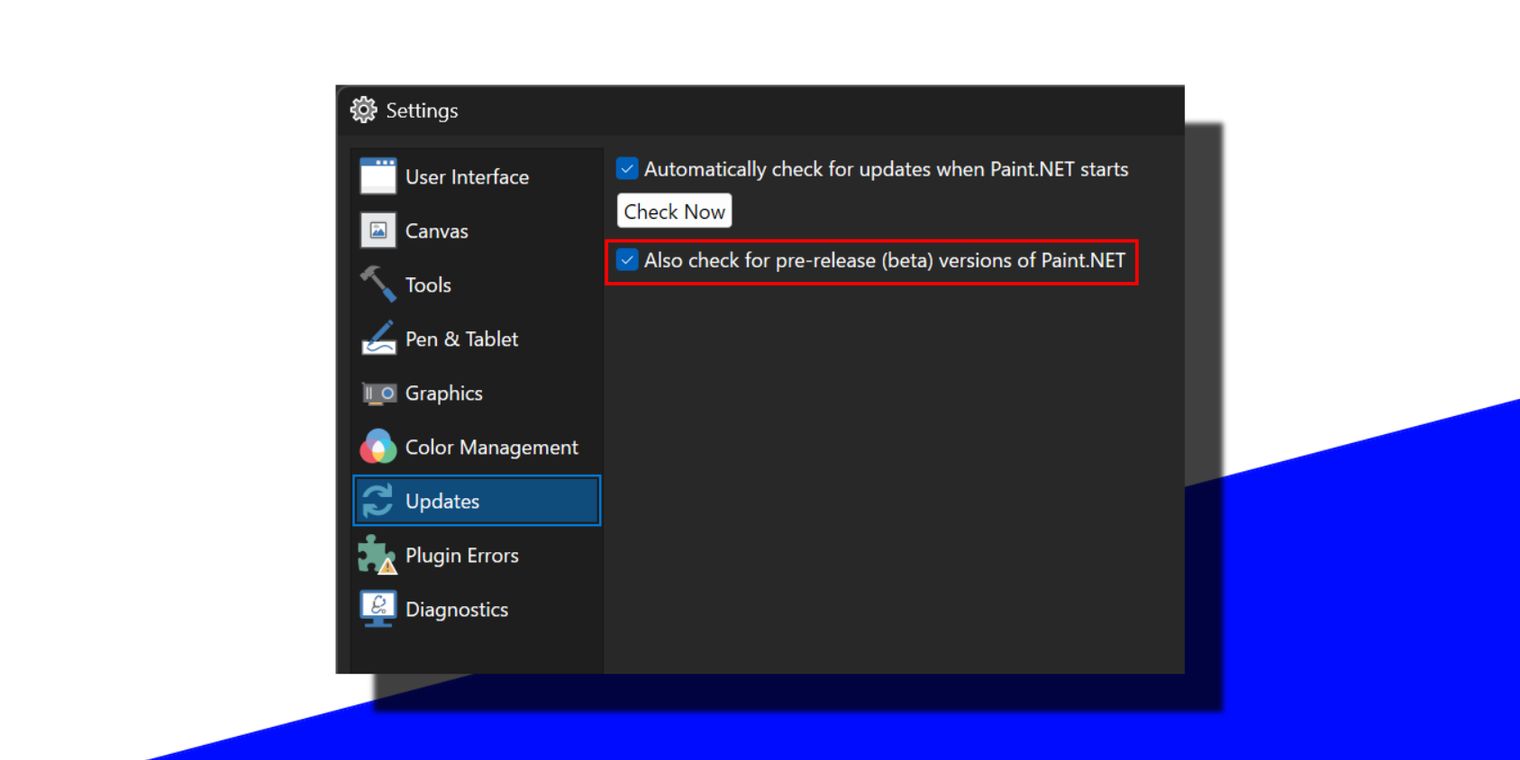Click the Canvas picture icon

click(x=378, y=230)
